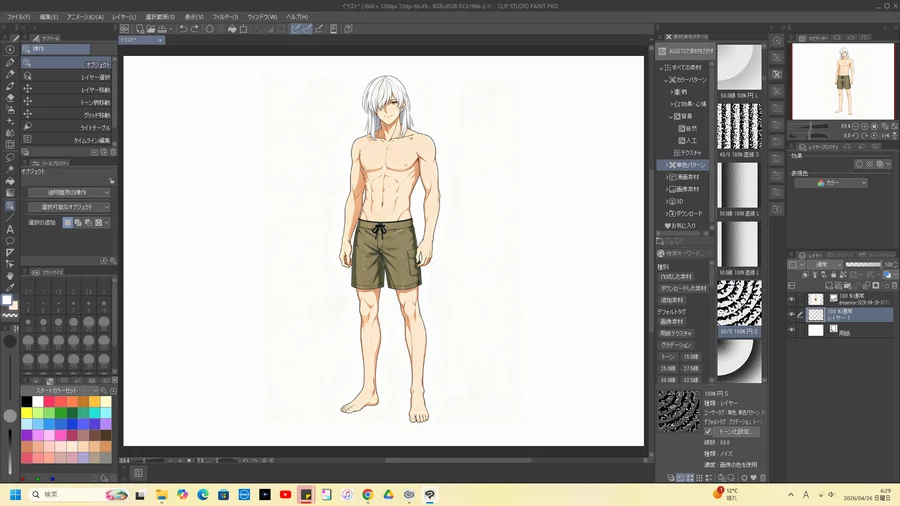Open the ウィンドウ(W) menu

(x=262, y=17)
